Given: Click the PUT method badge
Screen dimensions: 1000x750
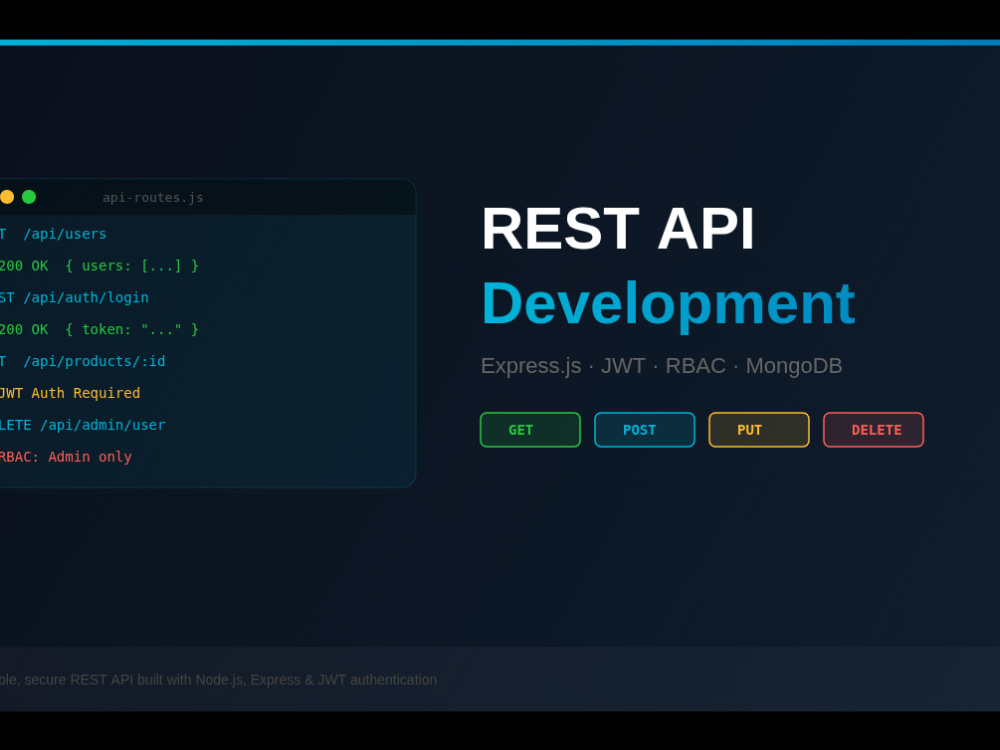Looking at the screenshot, I should click(x=759, y=430).
